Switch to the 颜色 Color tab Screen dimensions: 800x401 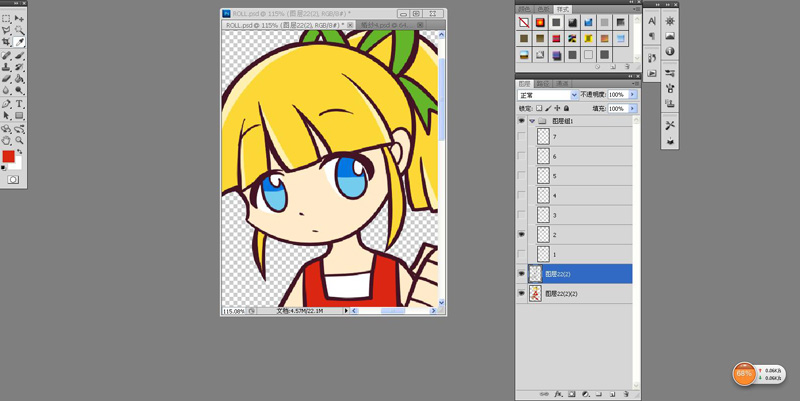click(524, 9)
